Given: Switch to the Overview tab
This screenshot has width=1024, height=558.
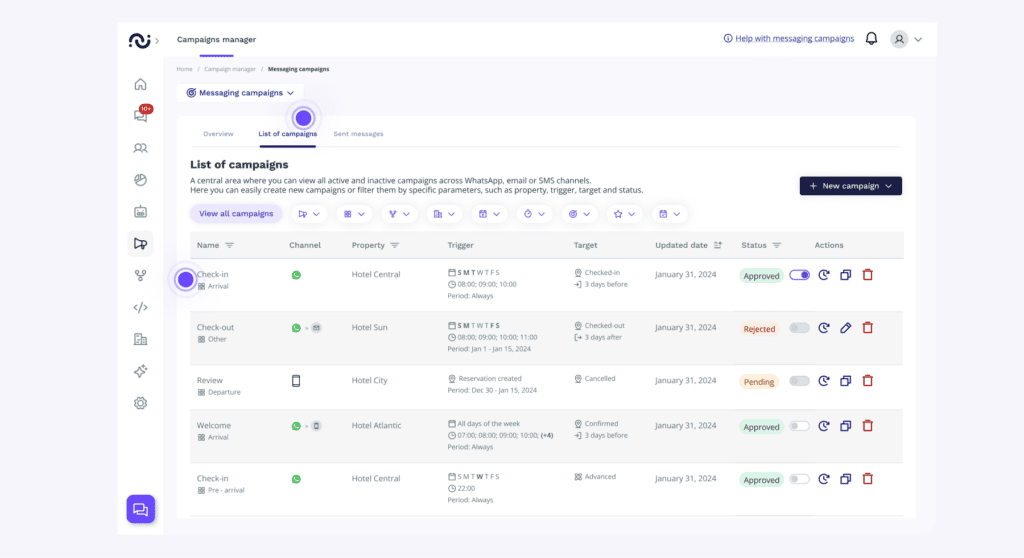Looking at the screenshot, I should 218,134.
